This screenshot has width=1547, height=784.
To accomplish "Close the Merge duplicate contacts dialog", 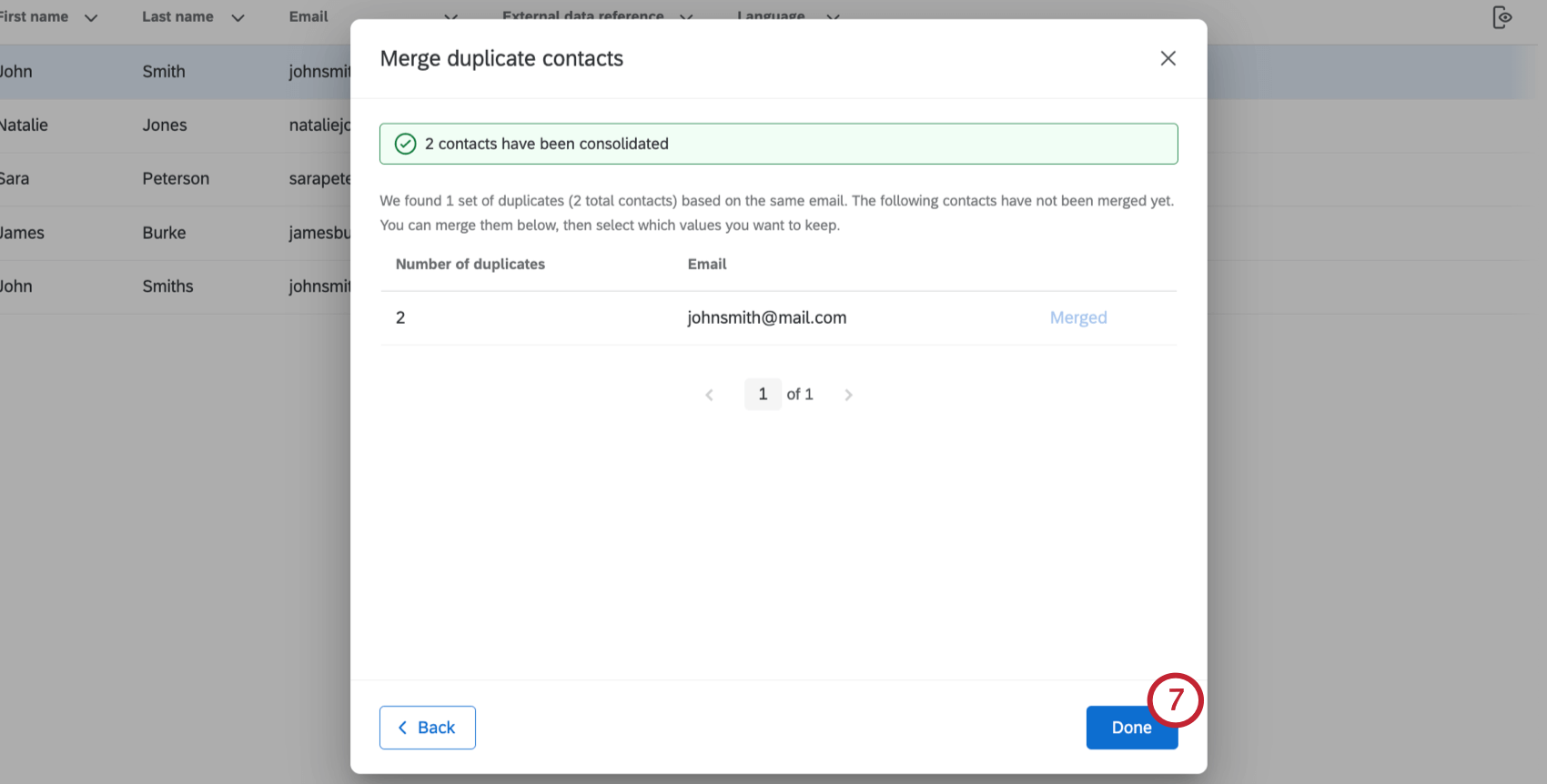I will pyautogui.click(x=1168, y=58).
